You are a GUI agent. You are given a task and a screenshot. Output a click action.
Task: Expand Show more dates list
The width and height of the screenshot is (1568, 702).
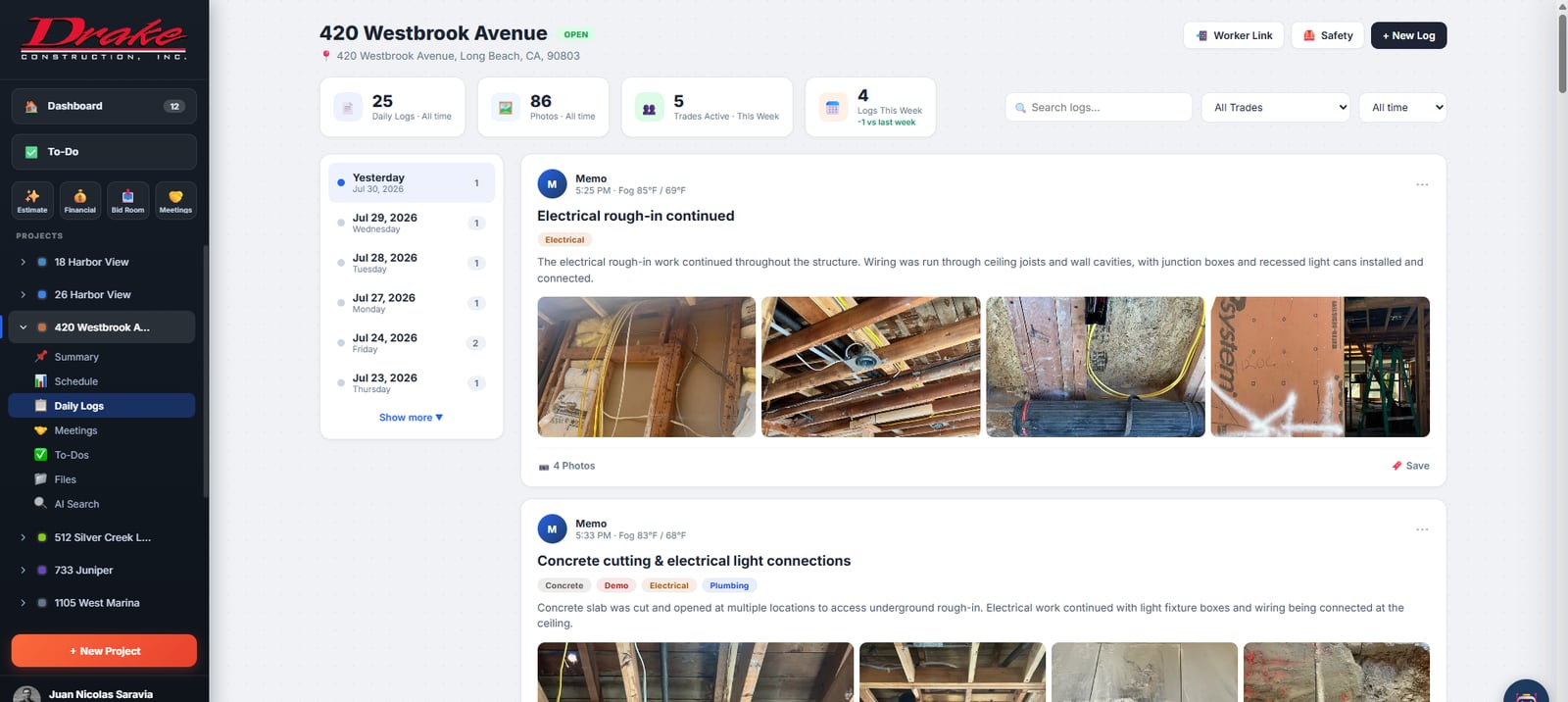[412, 418]
